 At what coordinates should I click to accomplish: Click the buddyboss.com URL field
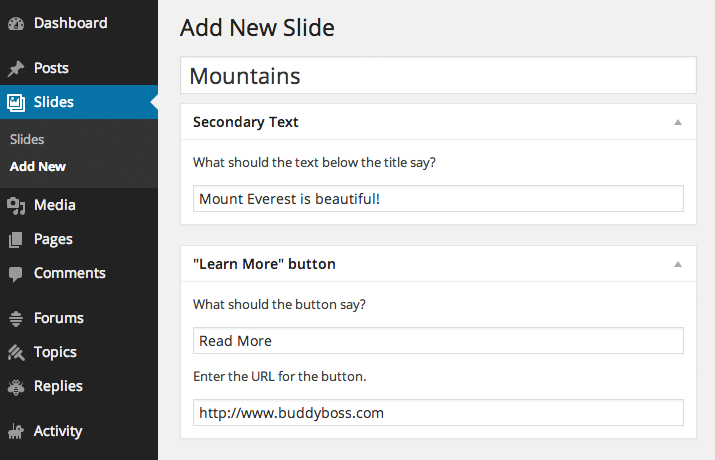coord(438,412)
